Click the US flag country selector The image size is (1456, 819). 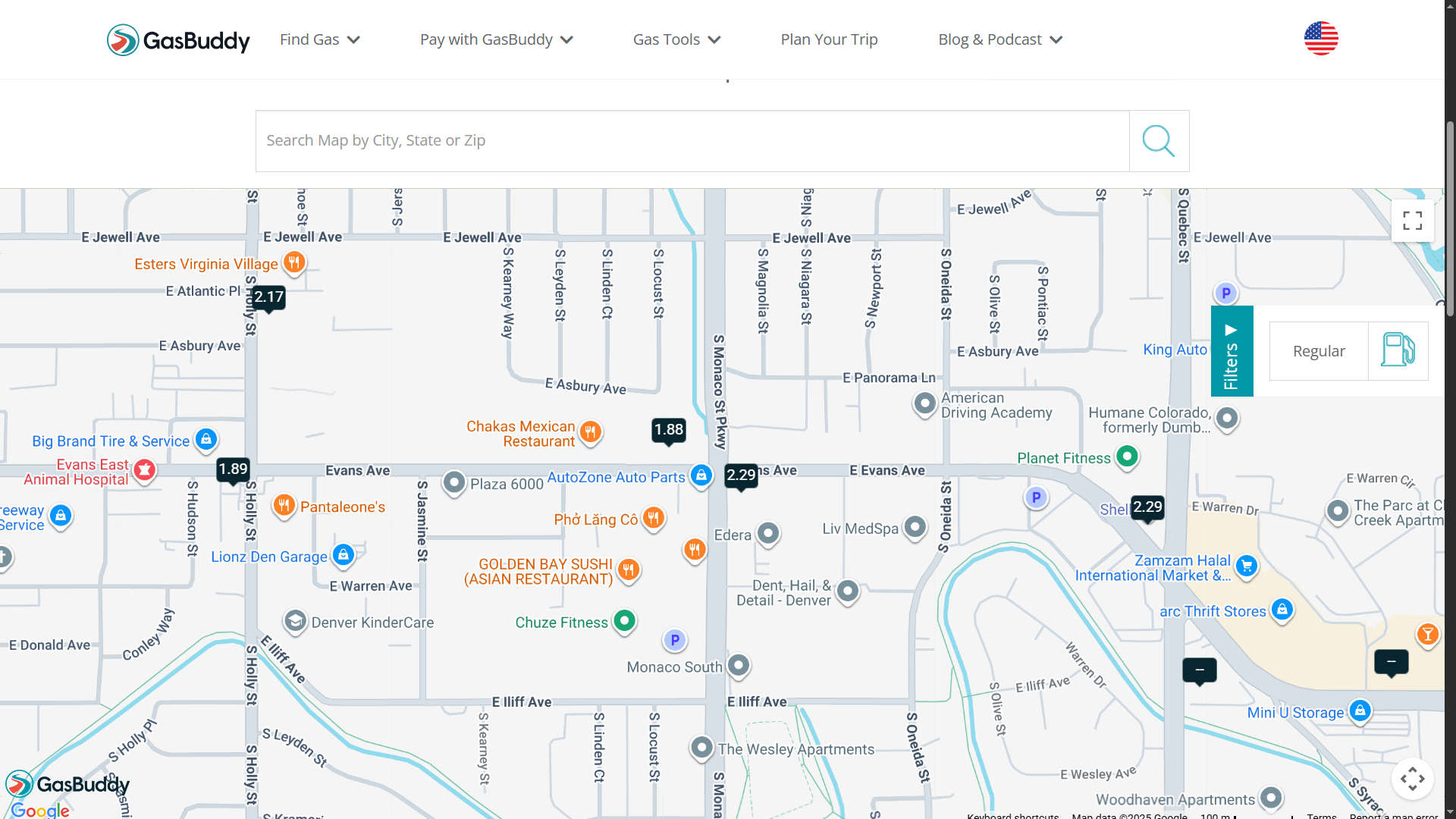tap(1320, 39)
